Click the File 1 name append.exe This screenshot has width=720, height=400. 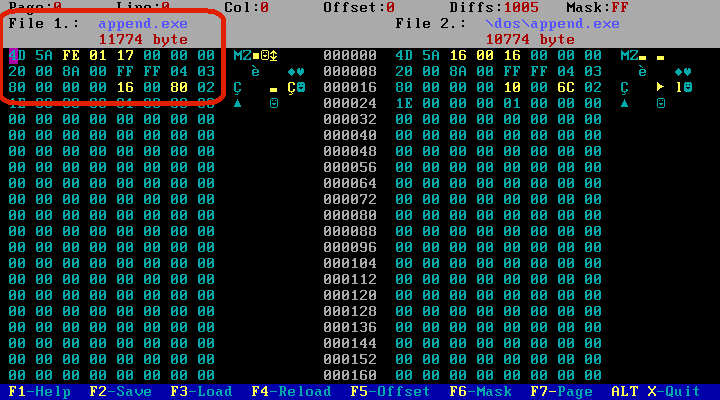coord(143,23)
